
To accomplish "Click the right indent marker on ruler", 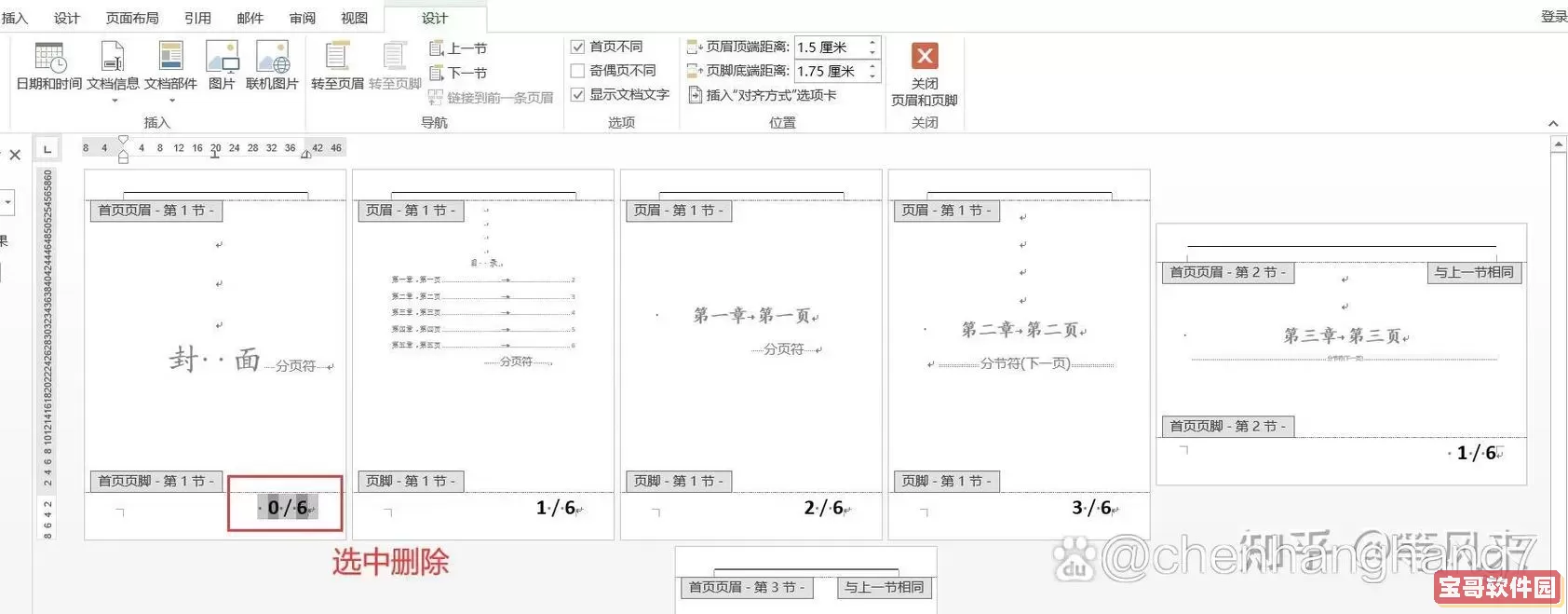I will pos(305,154).
